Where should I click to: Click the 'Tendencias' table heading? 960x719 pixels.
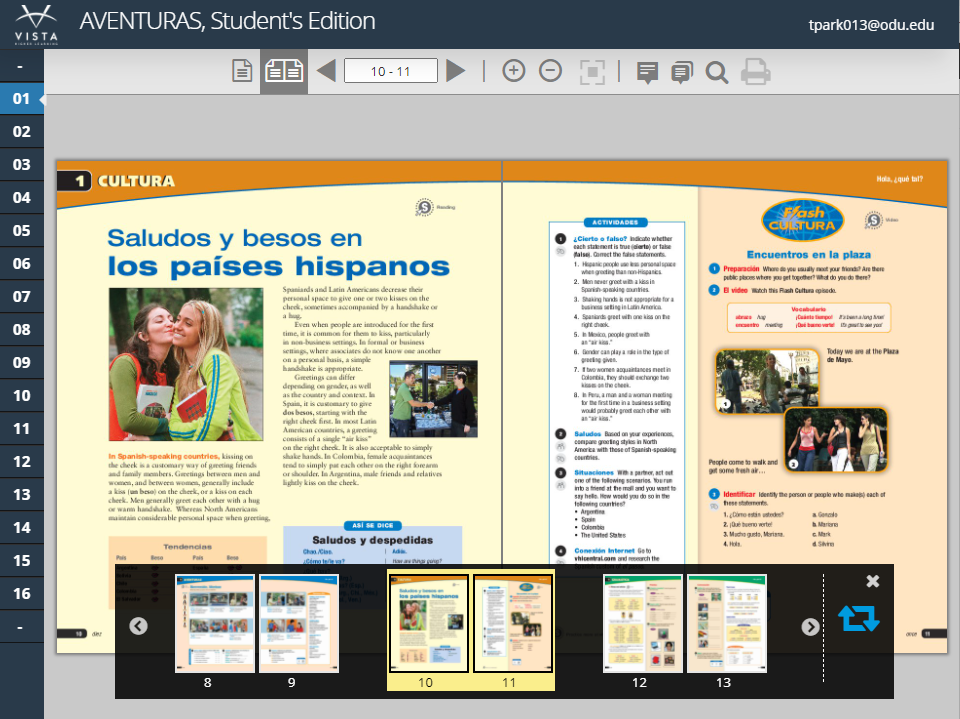187,546
